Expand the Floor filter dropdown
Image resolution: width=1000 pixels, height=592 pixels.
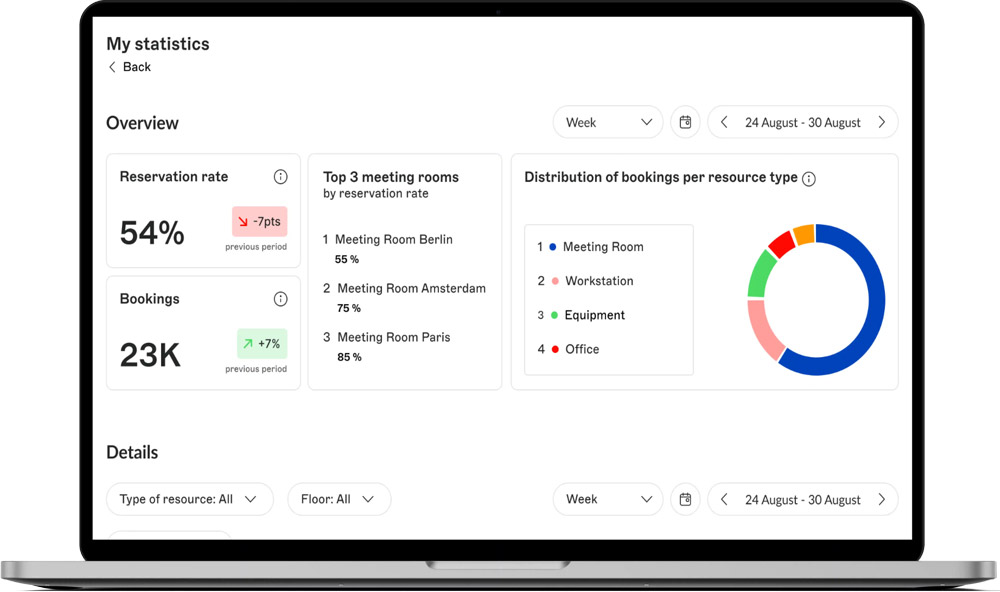tap(339, 499)
